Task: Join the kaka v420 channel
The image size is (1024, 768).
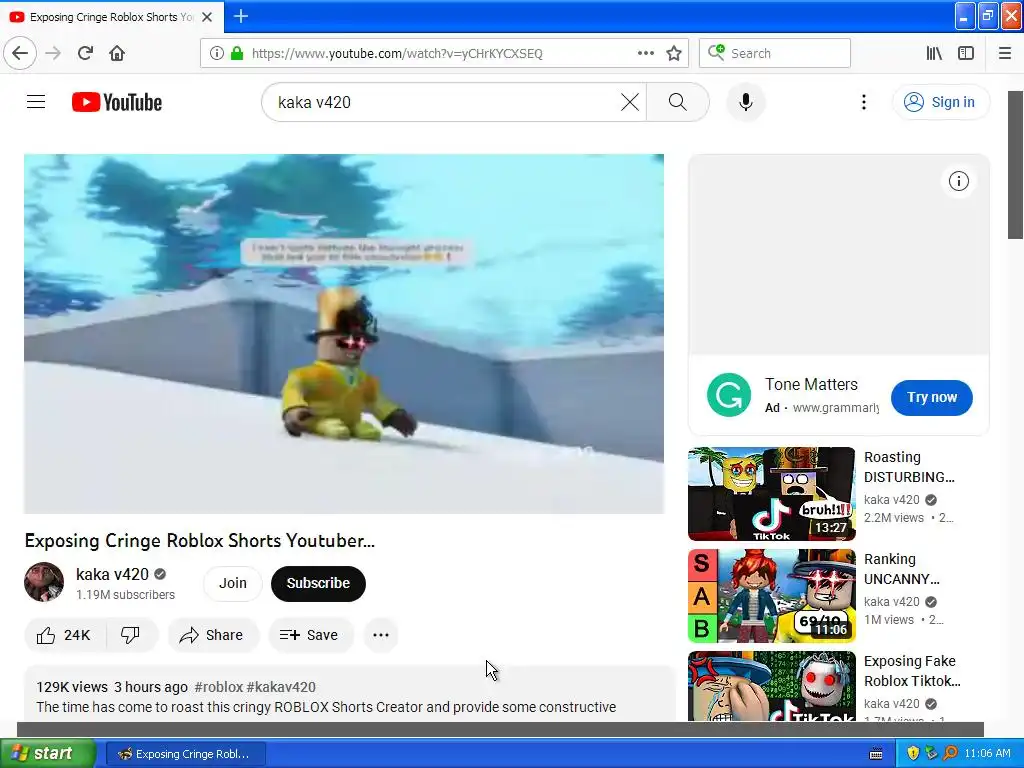Action: click(x=232, y=583)
